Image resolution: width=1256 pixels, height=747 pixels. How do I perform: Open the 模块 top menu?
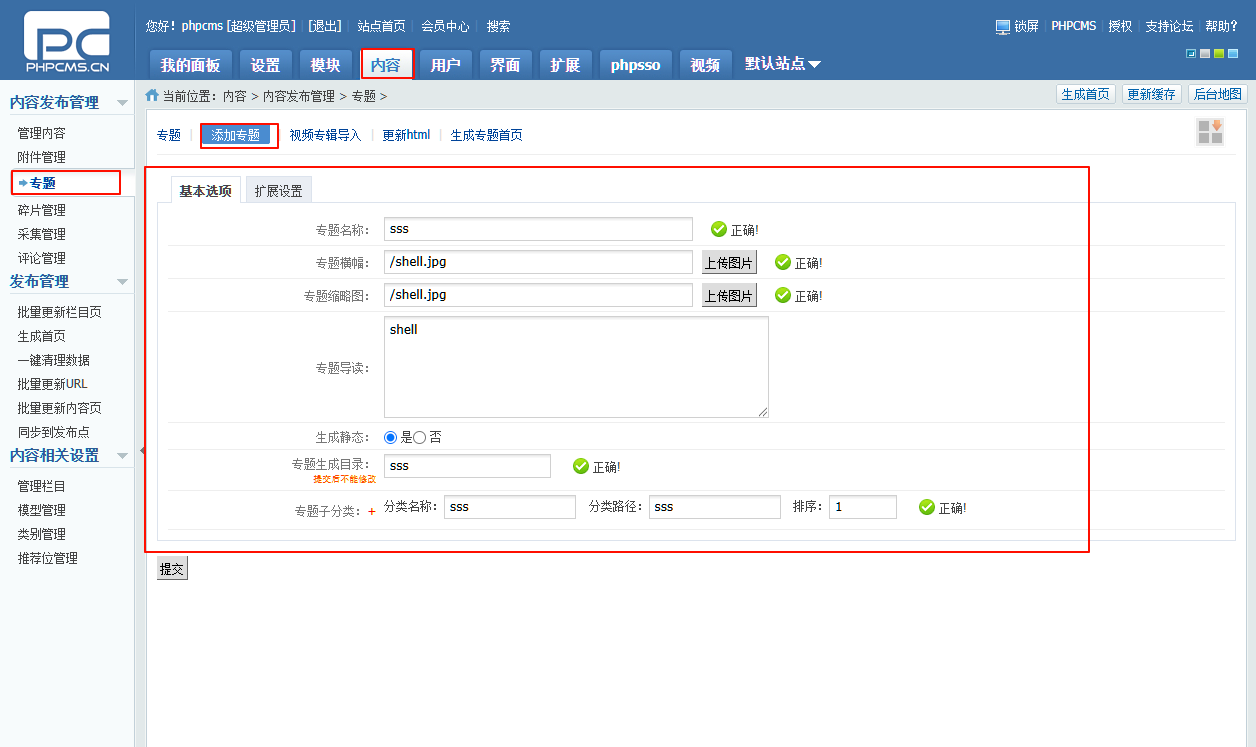pos(325,65)
